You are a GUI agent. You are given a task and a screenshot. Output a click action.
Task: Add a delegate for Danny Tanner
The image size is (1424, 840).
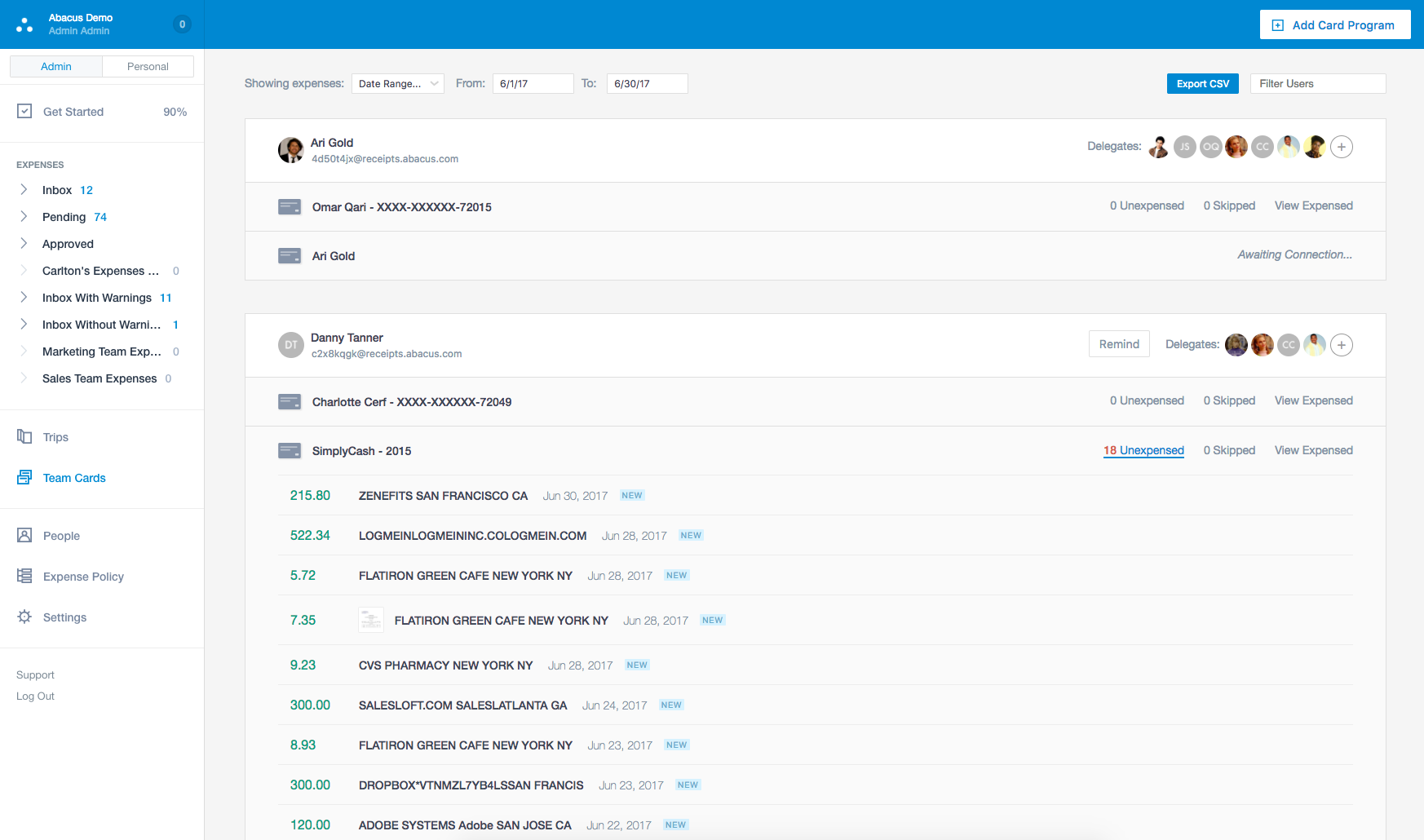(x=1342, y=345)
